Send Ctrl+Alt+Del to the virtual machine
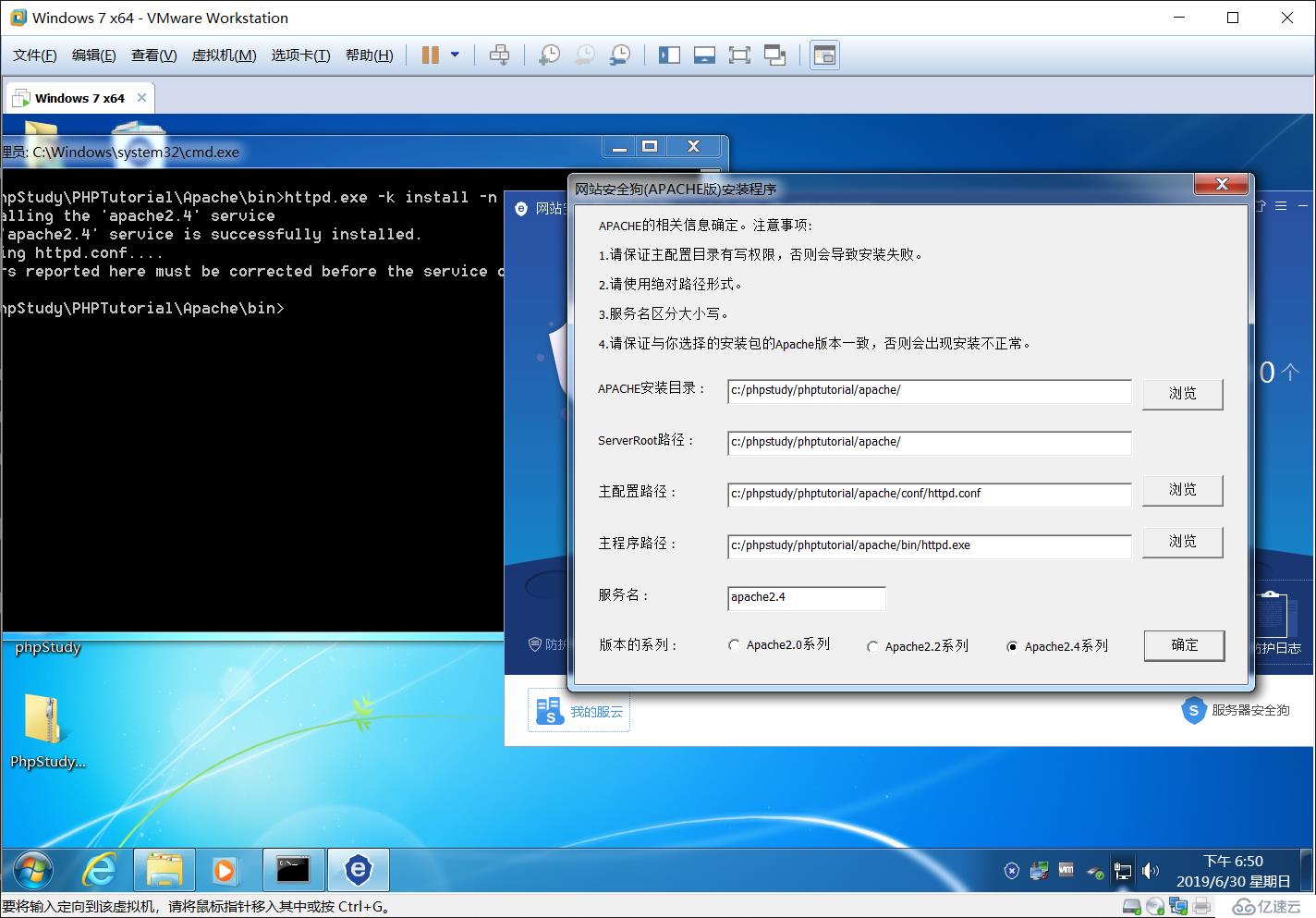 pyautogui.click(x=499, y=55)
